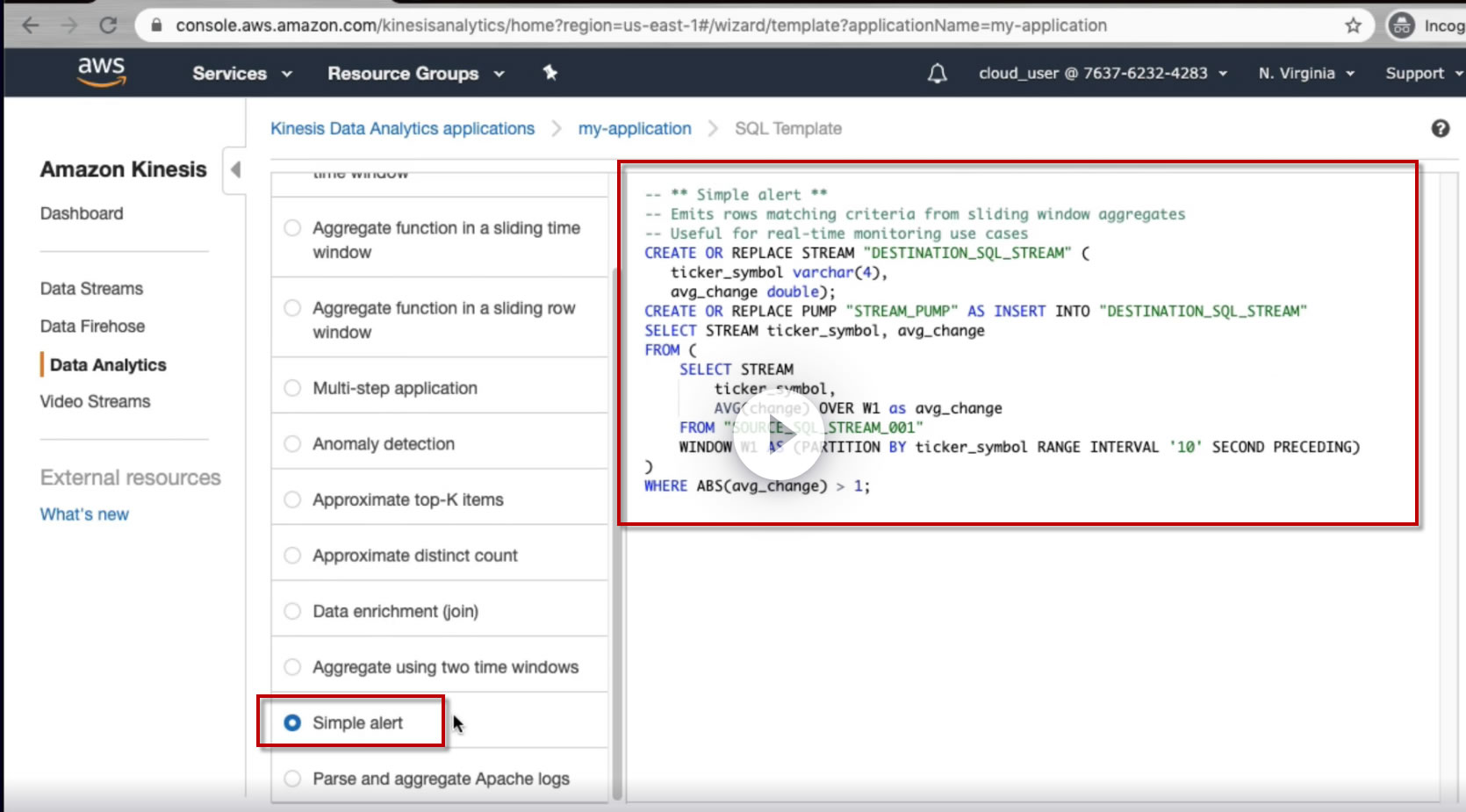The height and width of the screenshot is (812, 1466).
Task: Click the What's new link
Action: tap(84, 514)
